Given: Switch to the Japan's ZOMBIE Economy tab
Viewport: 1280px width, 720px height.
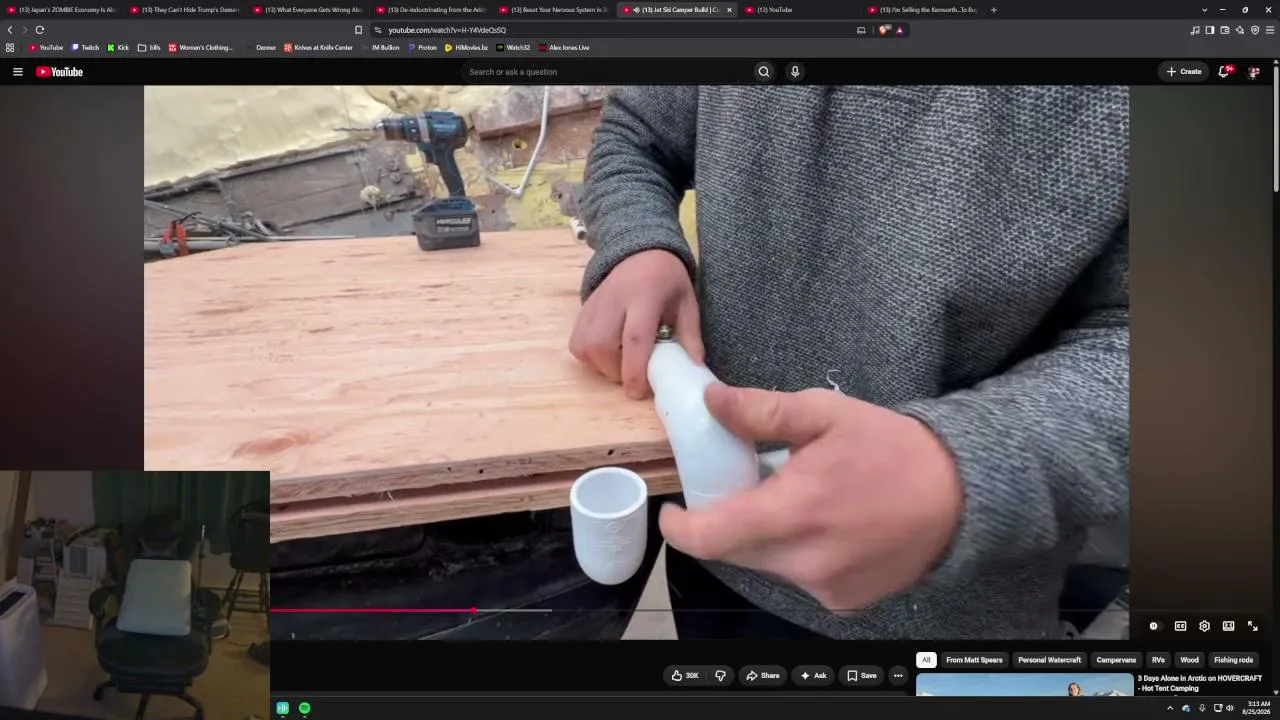Looking at the screenshot, I should tap(62, 10).
